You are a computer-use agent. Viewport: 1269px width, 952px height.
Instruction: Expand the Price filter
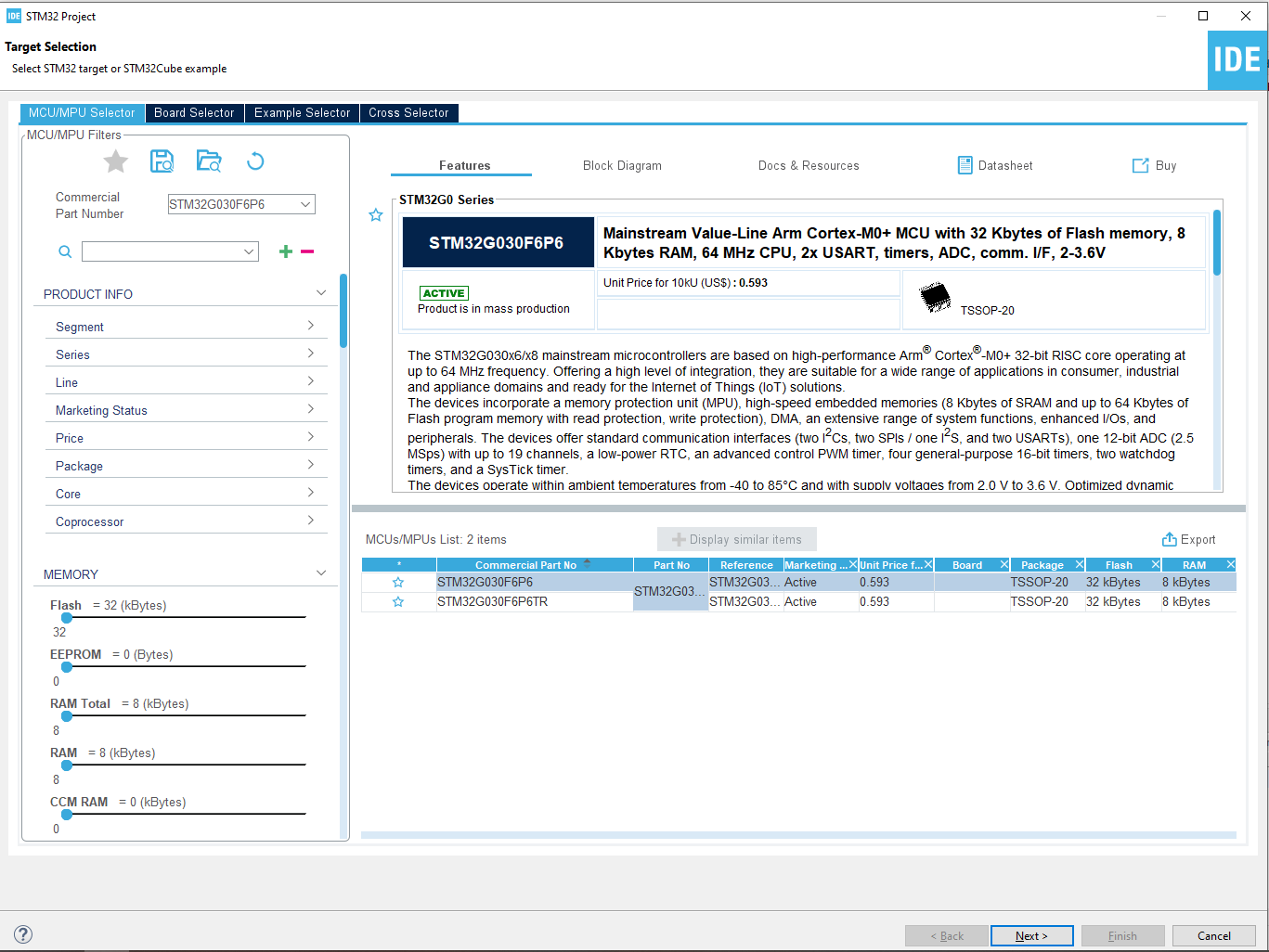(310, 437)
